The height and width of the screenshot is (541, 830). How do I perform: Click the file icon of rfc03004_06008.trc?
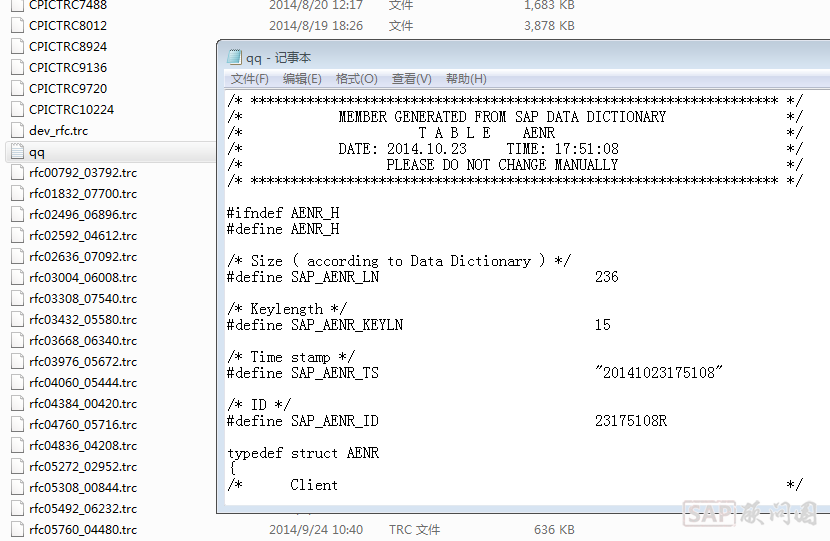17,277
